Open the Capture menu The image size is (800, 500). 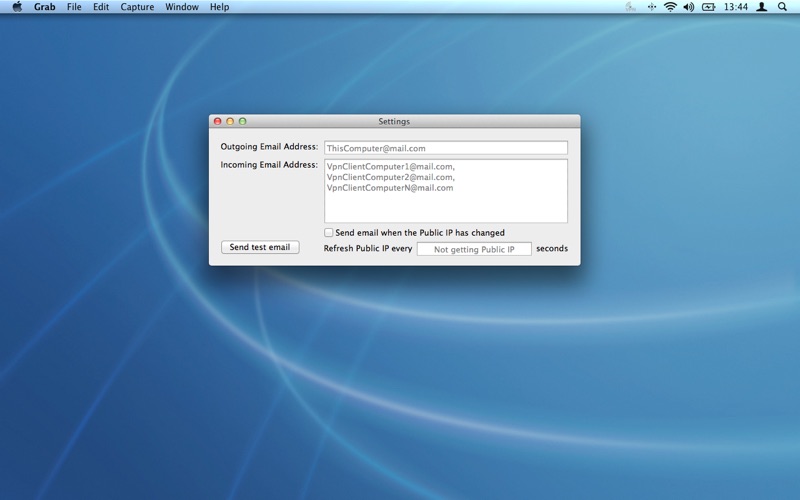pos(137,7)
